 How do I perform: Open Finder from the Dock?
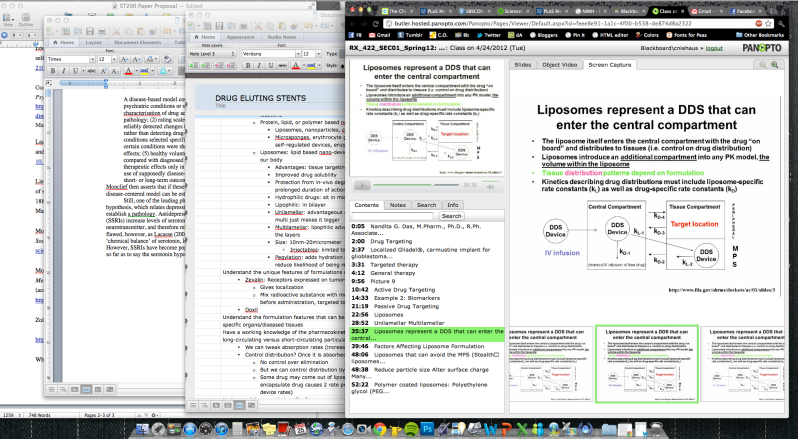143,429
